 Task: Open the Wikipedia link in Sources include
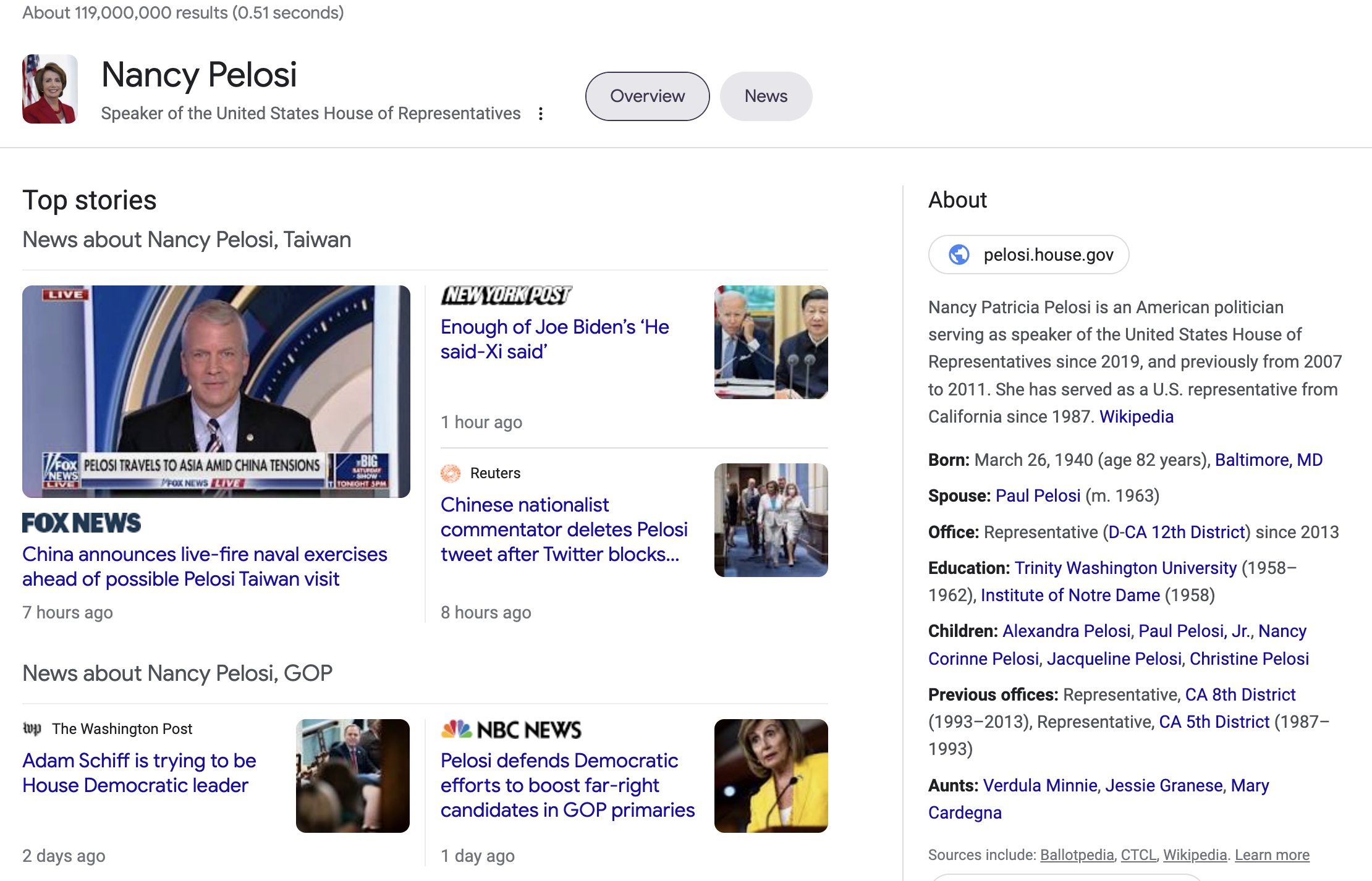[x=1195, y=855]
